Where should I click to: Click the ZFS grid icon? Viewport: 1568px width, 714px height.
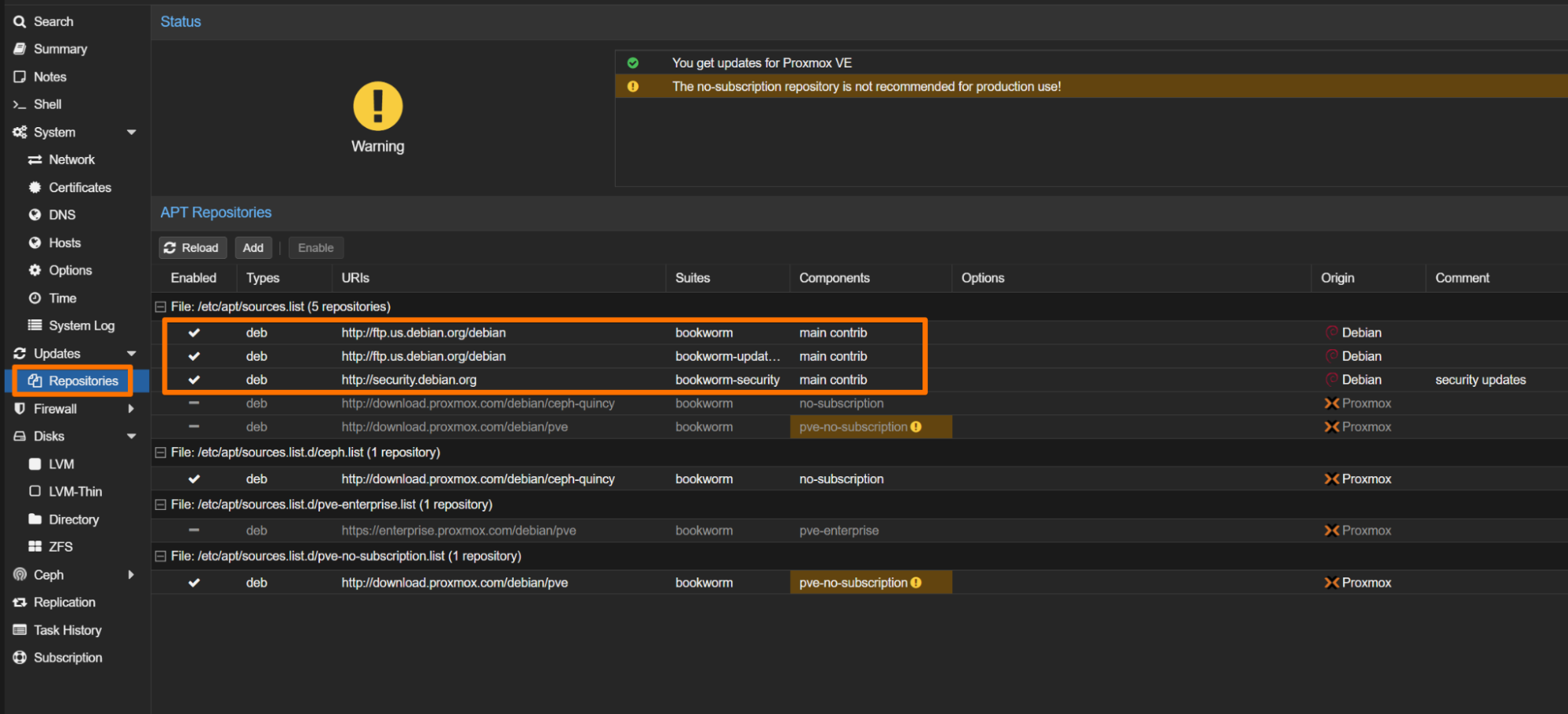point(35,547)
